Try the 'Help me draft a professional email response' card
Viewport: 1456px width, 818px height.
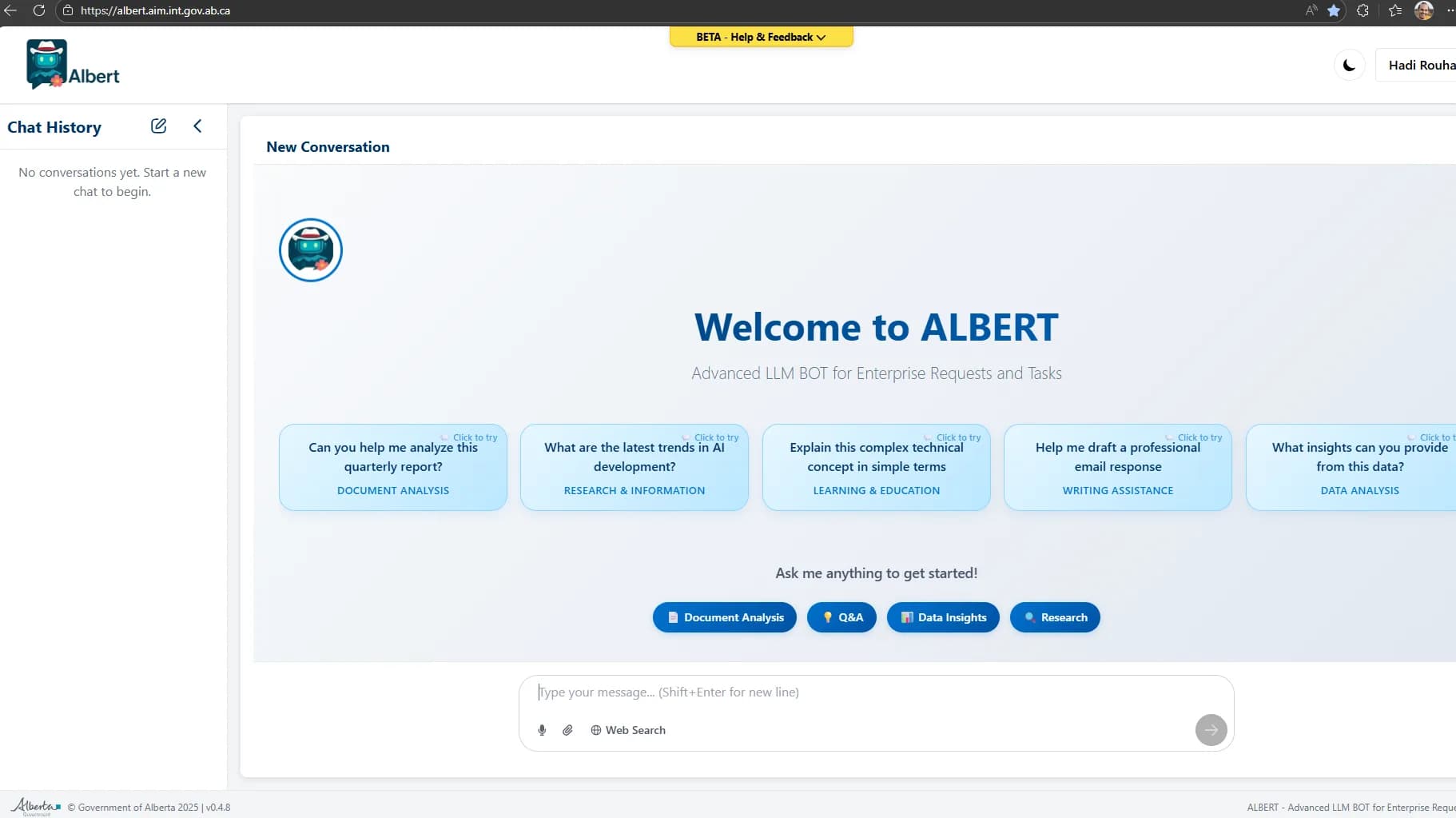(x=1117, y=467)
